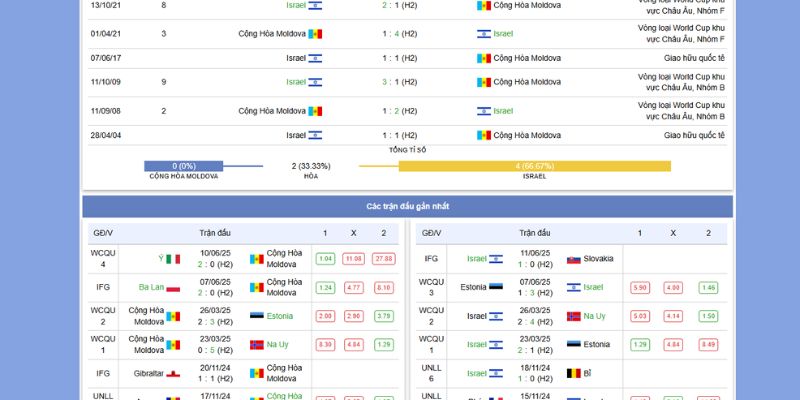Click Moldova flag in the 28/04/04 match row
The height and width of the screenshot is (400, 800).
point(484,135)
